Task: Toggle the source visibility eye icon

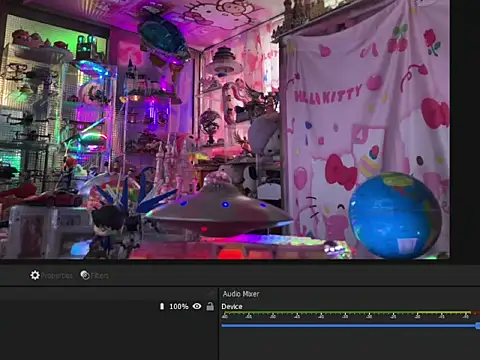Action: point(197,306)
